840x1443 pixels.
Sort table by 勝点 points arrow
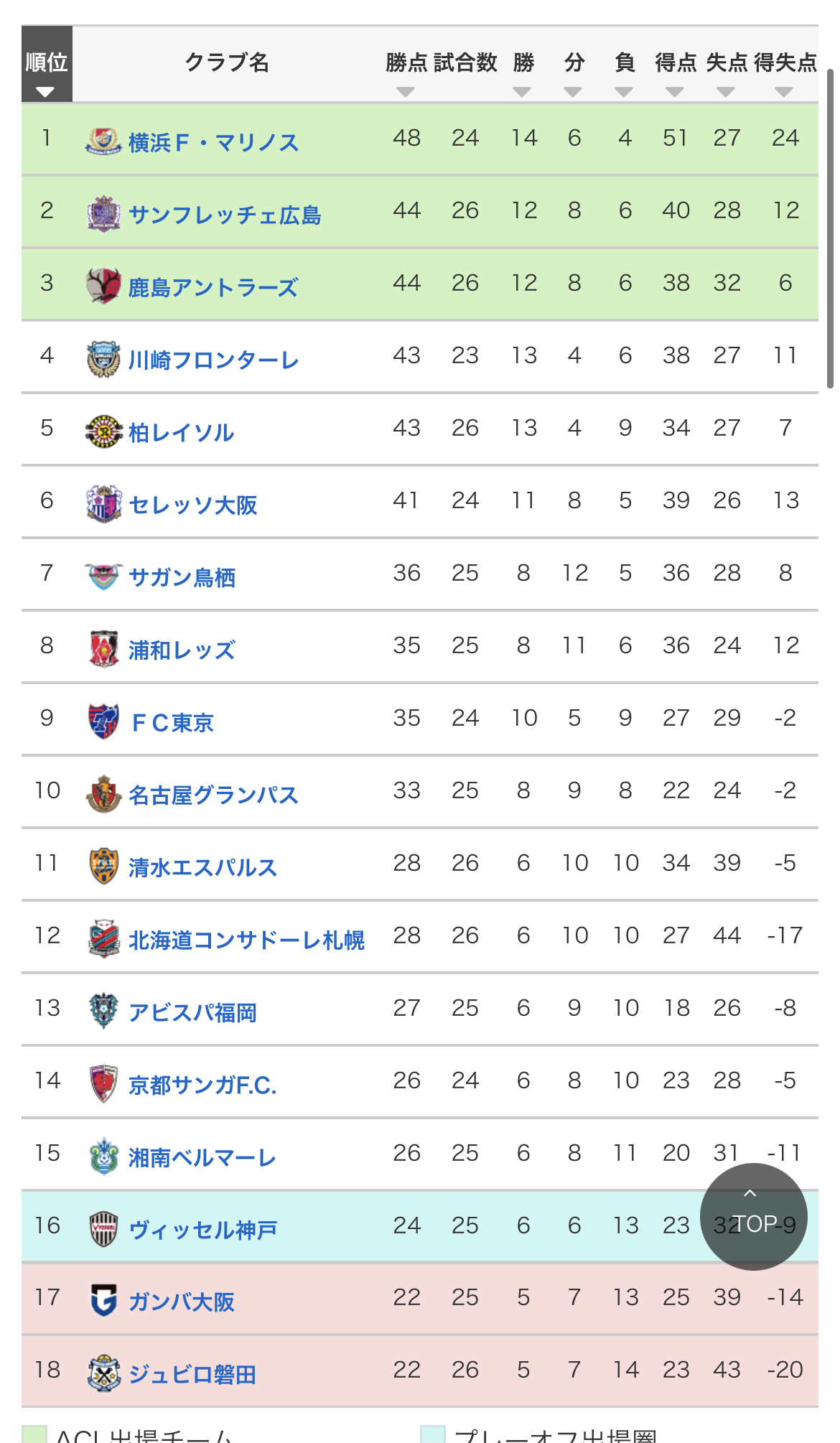pos(406,92)
